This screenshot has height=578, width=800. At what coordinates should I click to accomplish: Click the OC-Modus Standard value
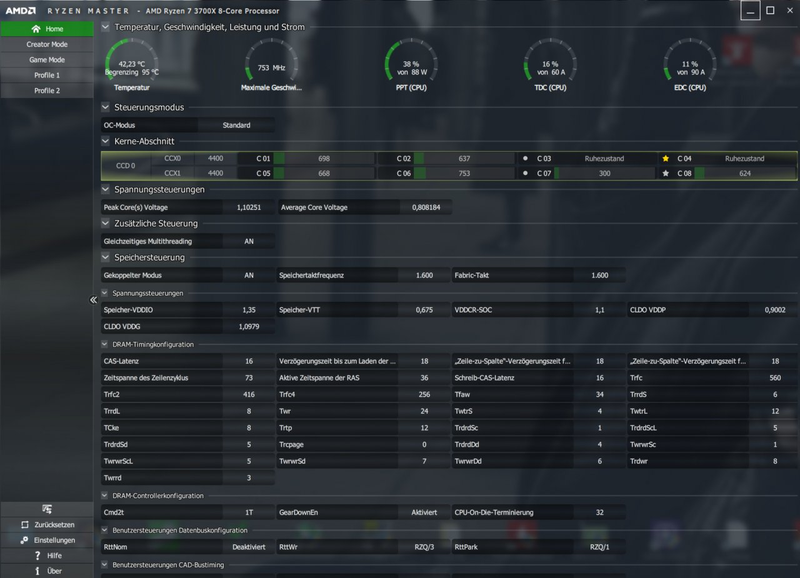click(x=236, y=125)
